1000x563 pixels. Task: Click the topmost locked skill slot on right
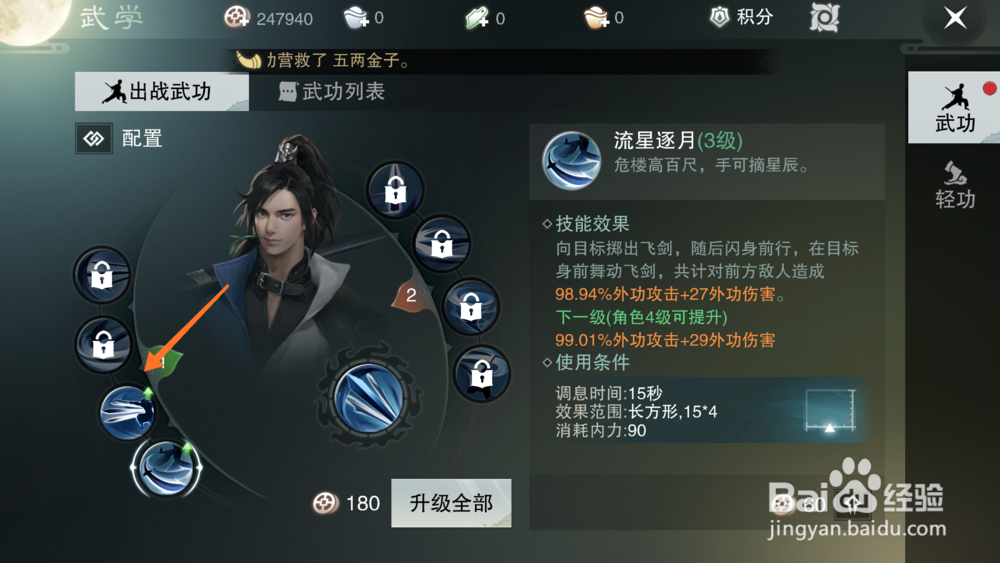point(395,189)
